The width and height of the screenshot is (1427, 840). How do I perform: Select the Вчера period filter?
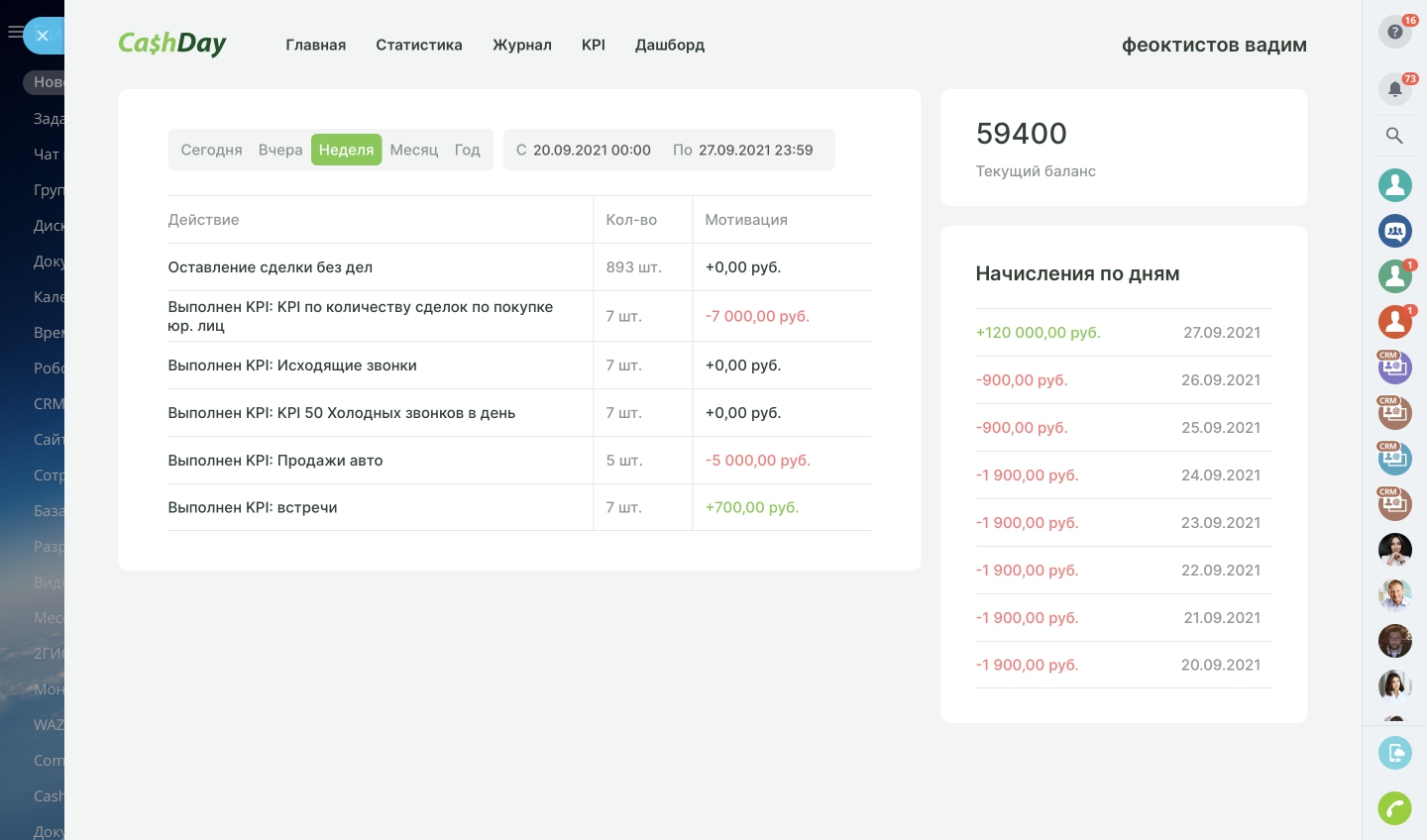tap(280, 150)
